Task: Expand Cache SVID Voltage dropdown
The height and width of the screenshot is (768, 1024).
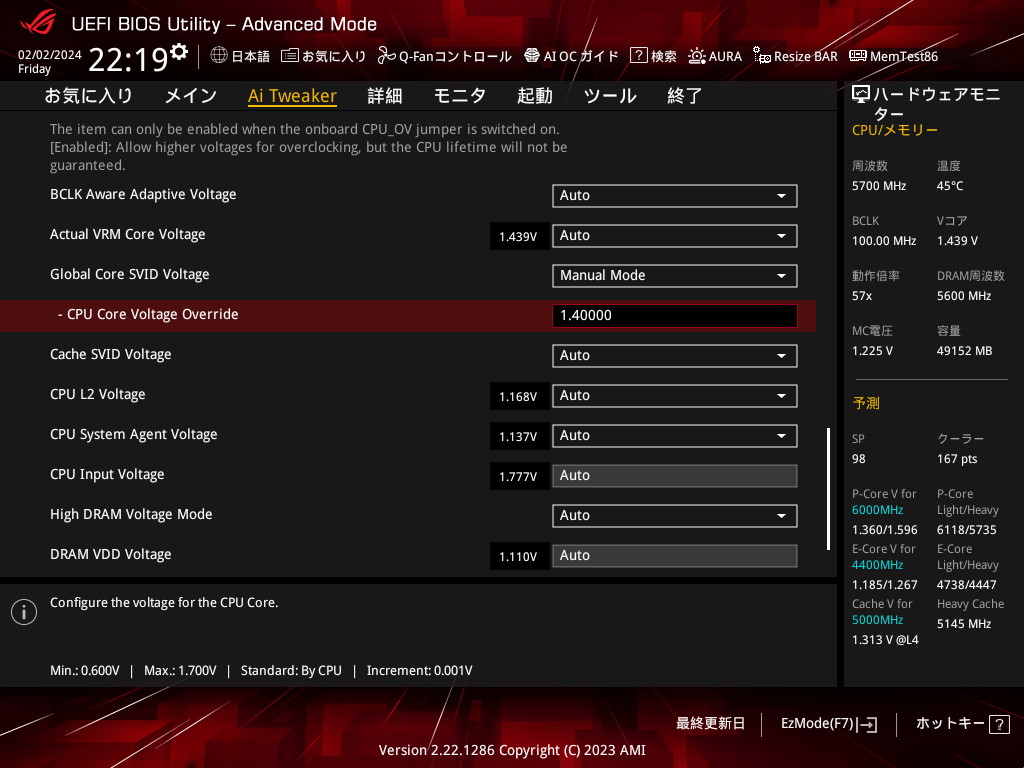Action: (x=675, y=356)
